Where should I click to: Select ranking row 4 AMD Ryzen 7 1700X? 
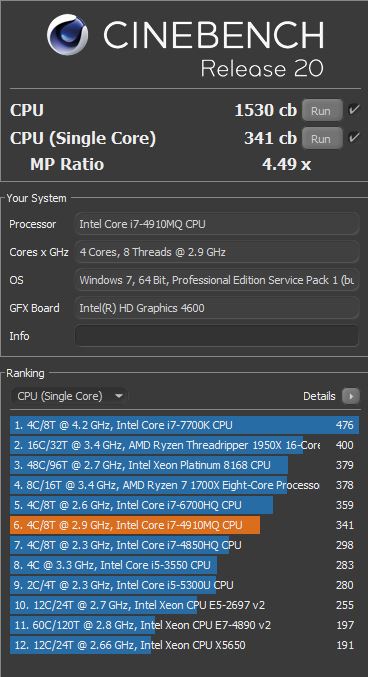pyautogui.click(x=184, y=485)
